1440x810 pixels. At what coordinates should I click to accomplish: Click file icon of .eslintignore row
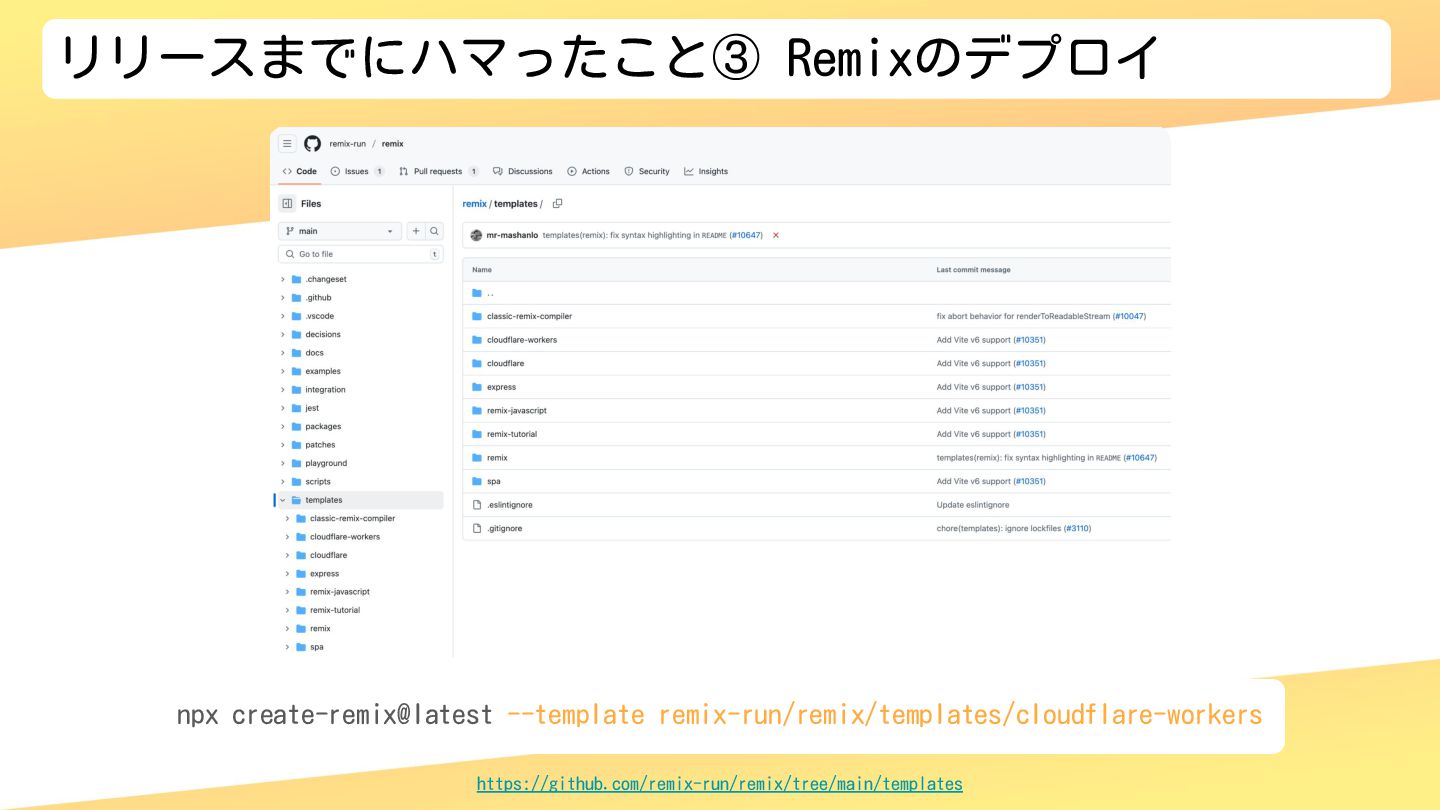pos(477,505)
